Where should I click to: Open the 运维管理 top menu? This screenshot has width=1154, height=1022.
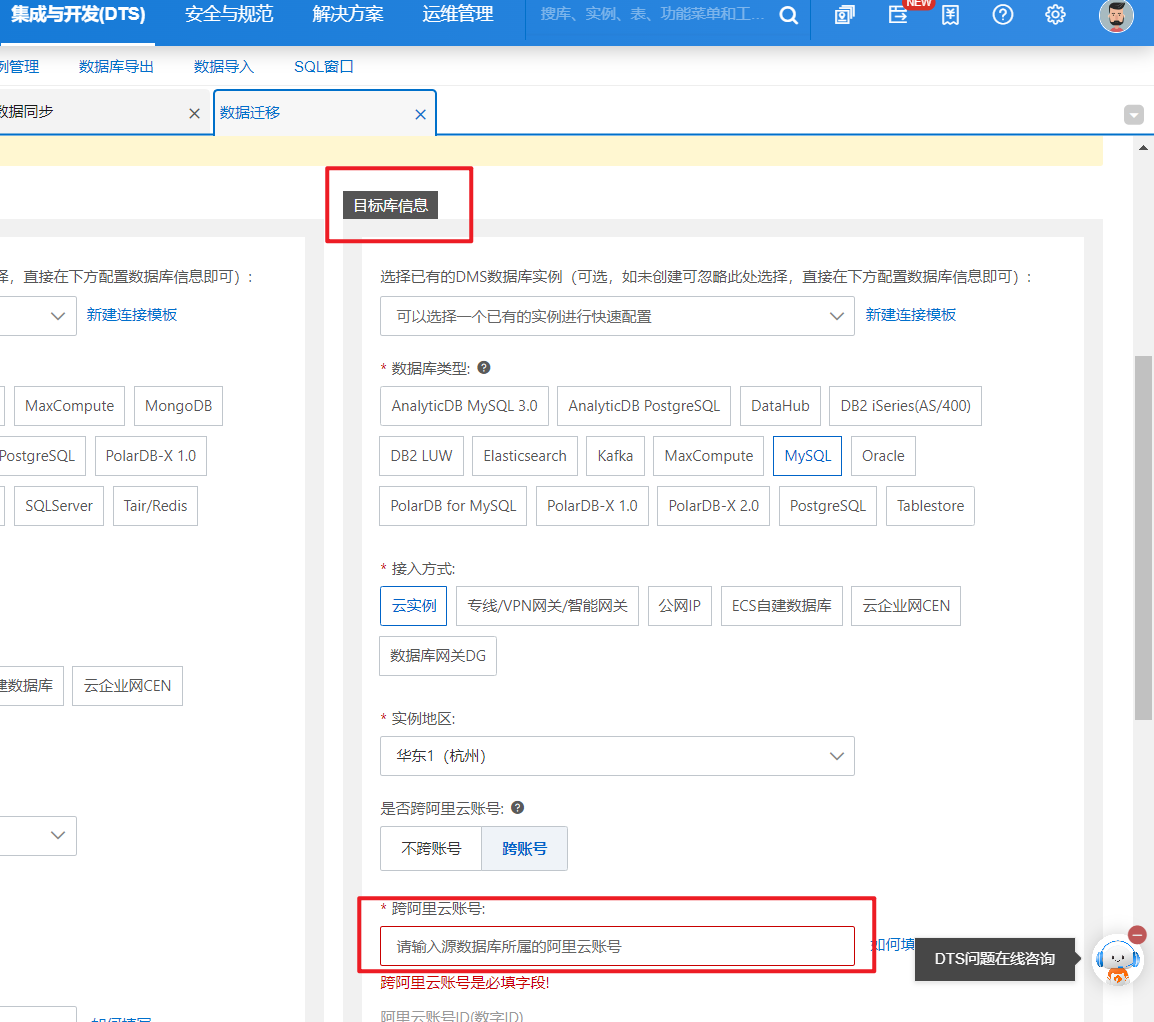pyautogui.click(x=458, y=15)
